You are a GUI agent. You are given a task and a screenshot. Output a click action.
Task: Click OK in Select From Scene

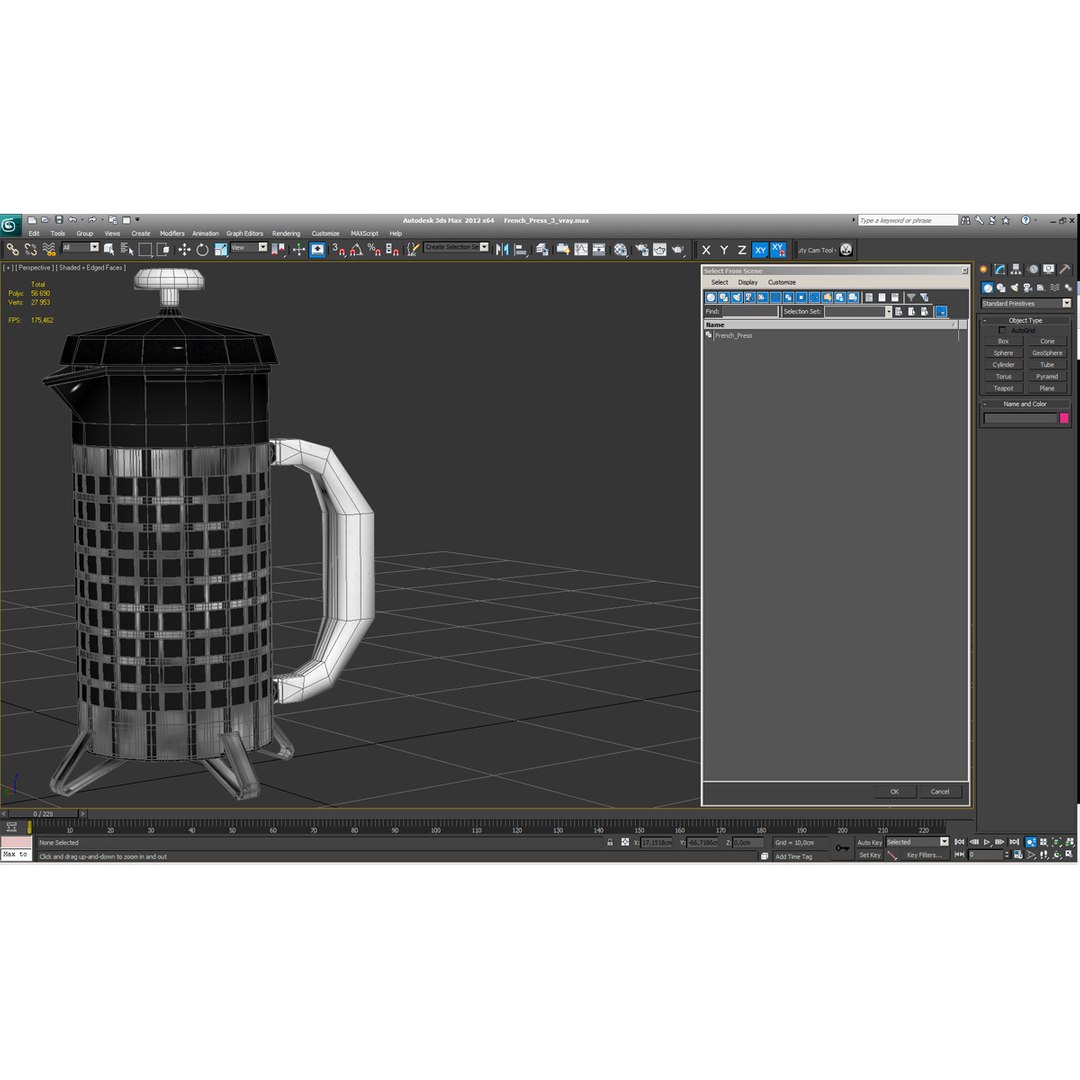895,791
